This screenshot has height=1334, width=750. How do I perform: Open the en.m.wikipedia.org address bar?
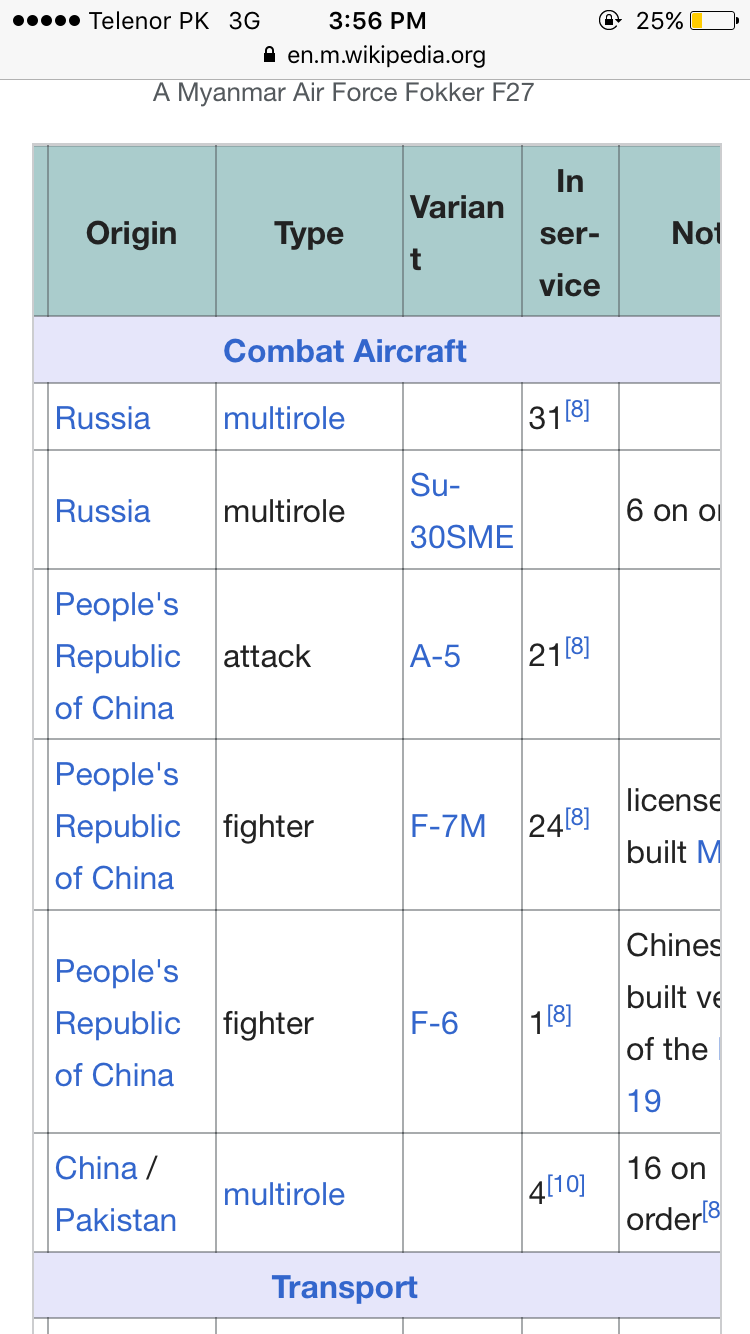click(386, 54)
